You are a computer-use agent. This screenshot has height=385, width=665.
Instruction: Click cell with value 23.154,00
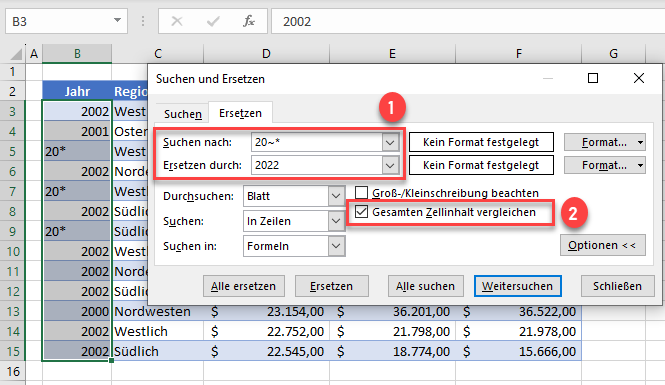point(266,312)
